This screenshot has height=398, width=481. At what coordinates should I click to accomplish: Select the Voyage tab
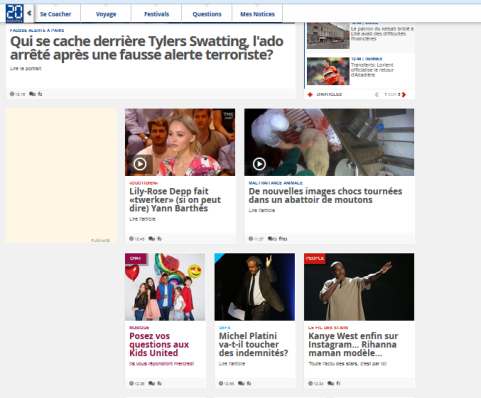(x=106, y=14)
